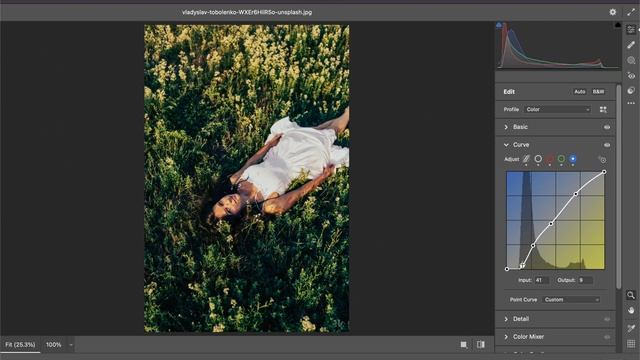Select the Green channel curve

(561, 159)
